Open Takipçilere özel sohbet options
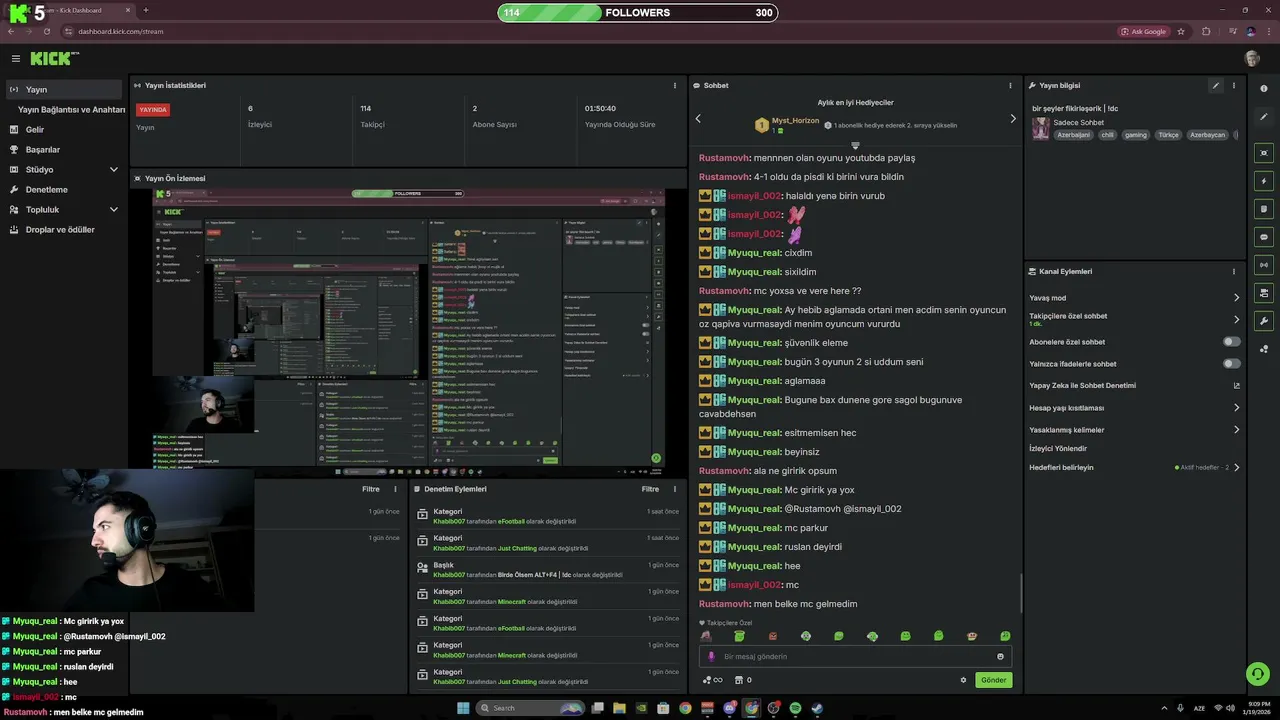This screenshot has width=1280, height=720. click(1134, 320)
